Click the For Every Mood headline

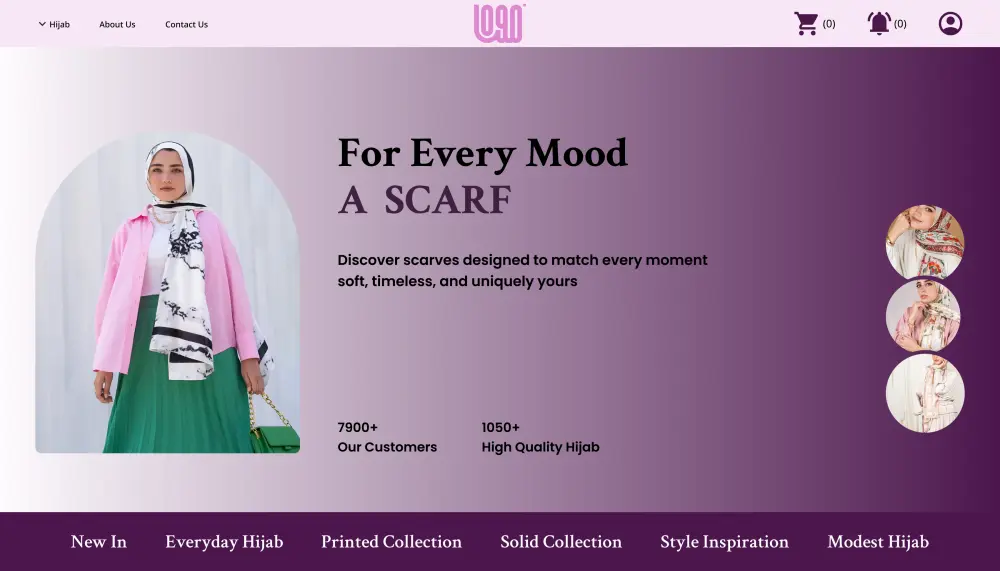(483, 153)
